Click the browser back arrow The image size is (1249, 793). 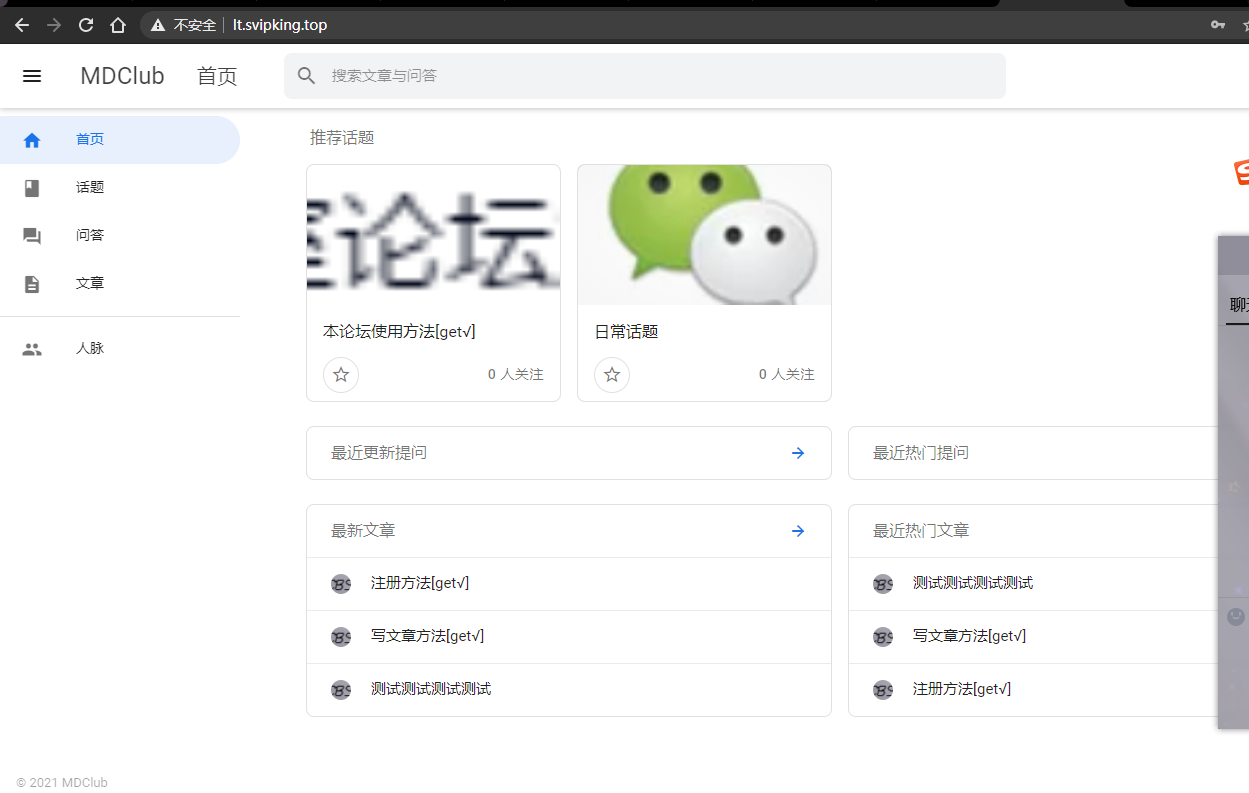click(x=21, y=25)
